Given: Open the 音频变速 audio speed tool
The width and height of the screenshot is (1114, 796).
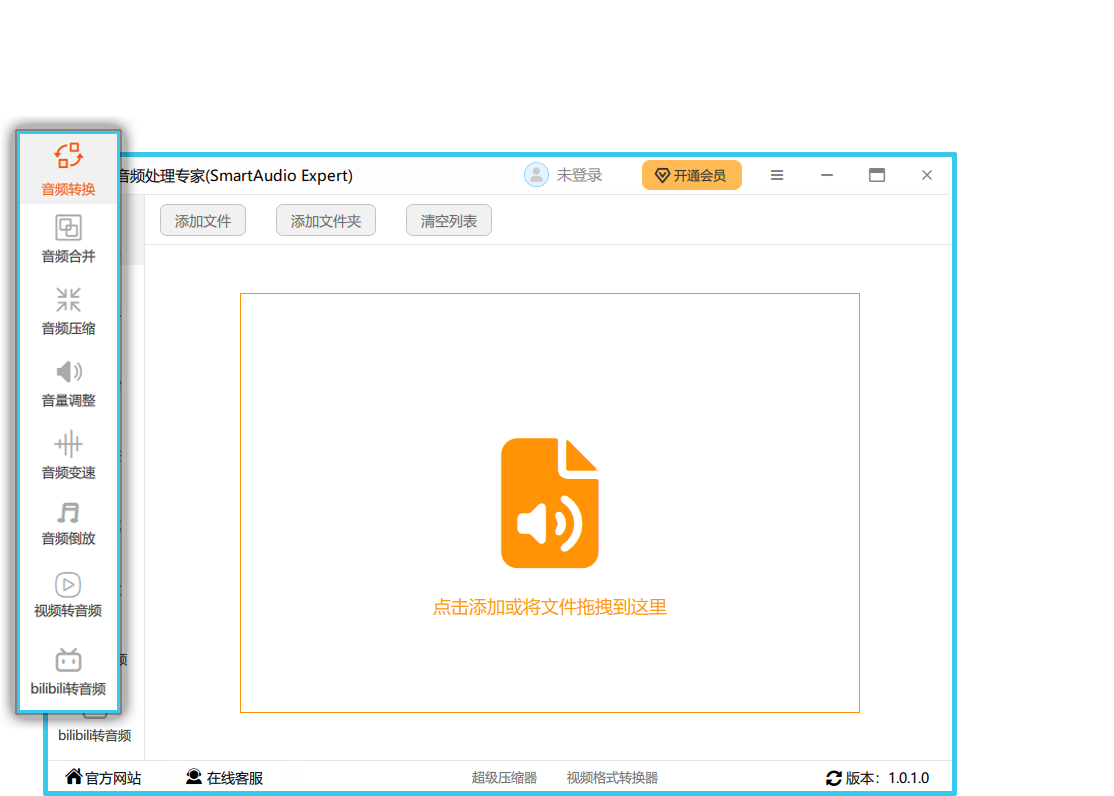Looking at the screenshot, I should click(x=68, y=444).
